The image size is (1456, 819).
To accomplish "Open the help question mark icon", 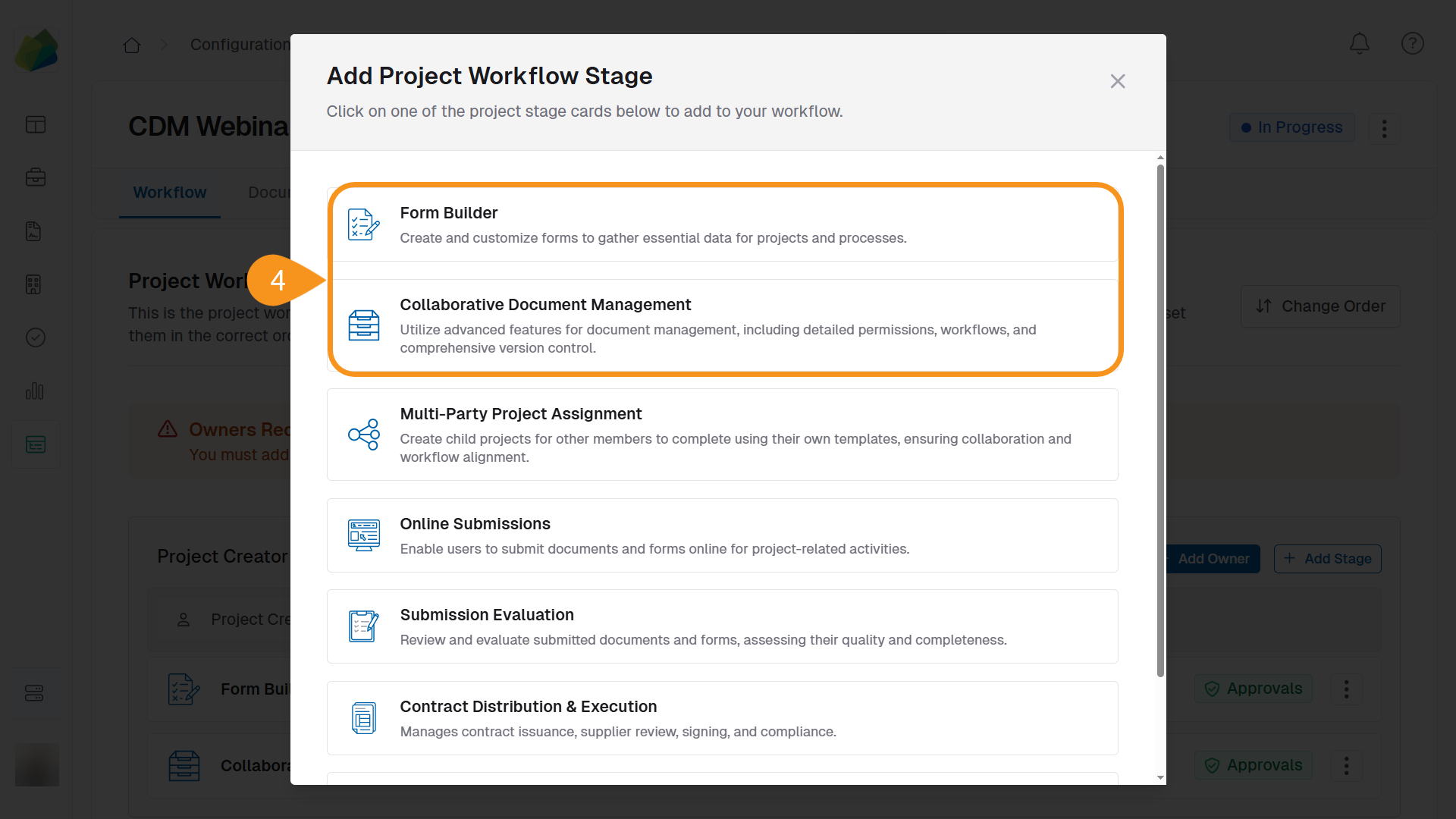I will tap(1412, 43).
